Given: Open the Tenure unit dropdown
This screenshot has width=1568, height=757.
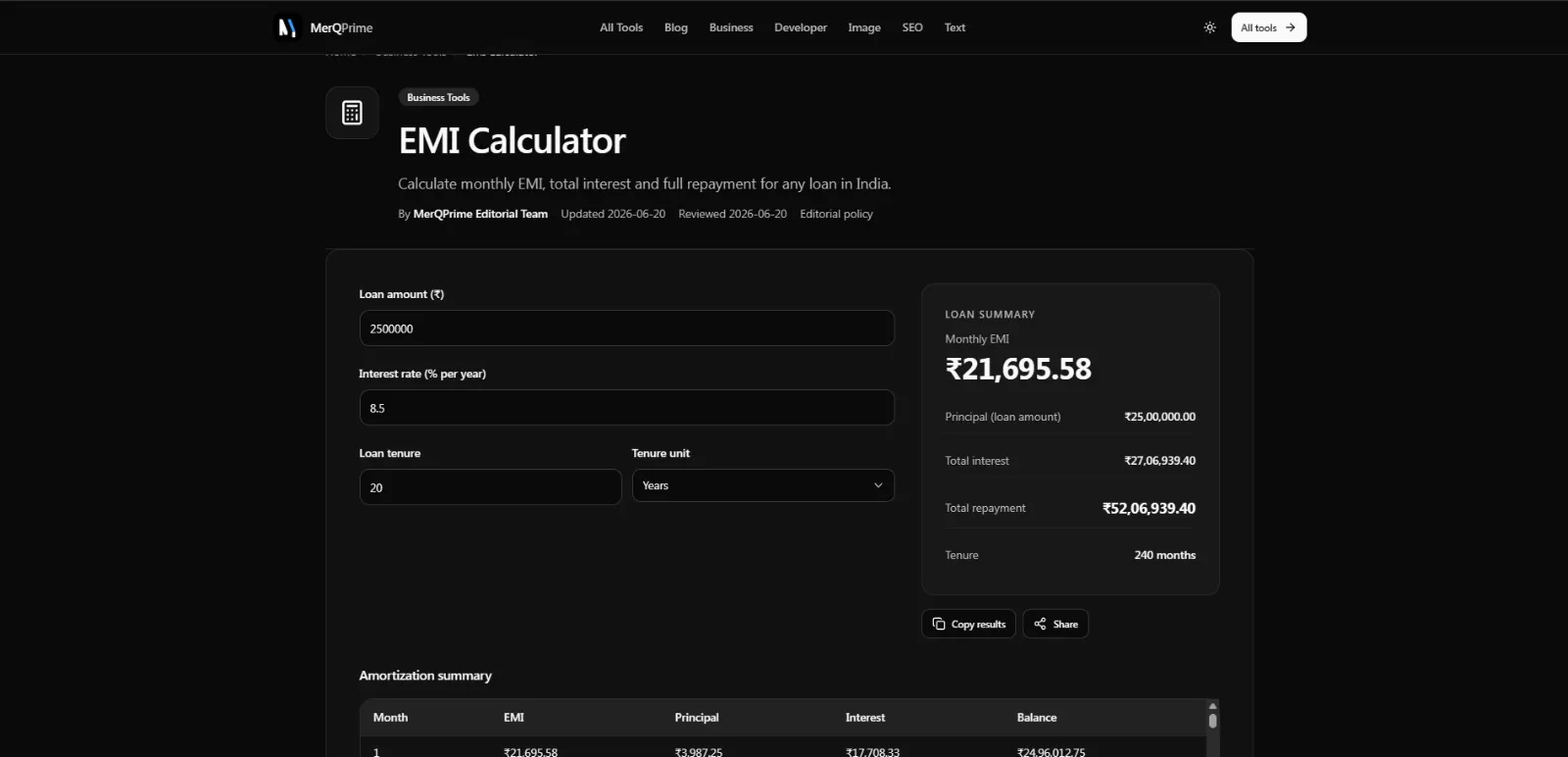Looking at the screenshot, I should pyautogui.click(x=762, y=485).
